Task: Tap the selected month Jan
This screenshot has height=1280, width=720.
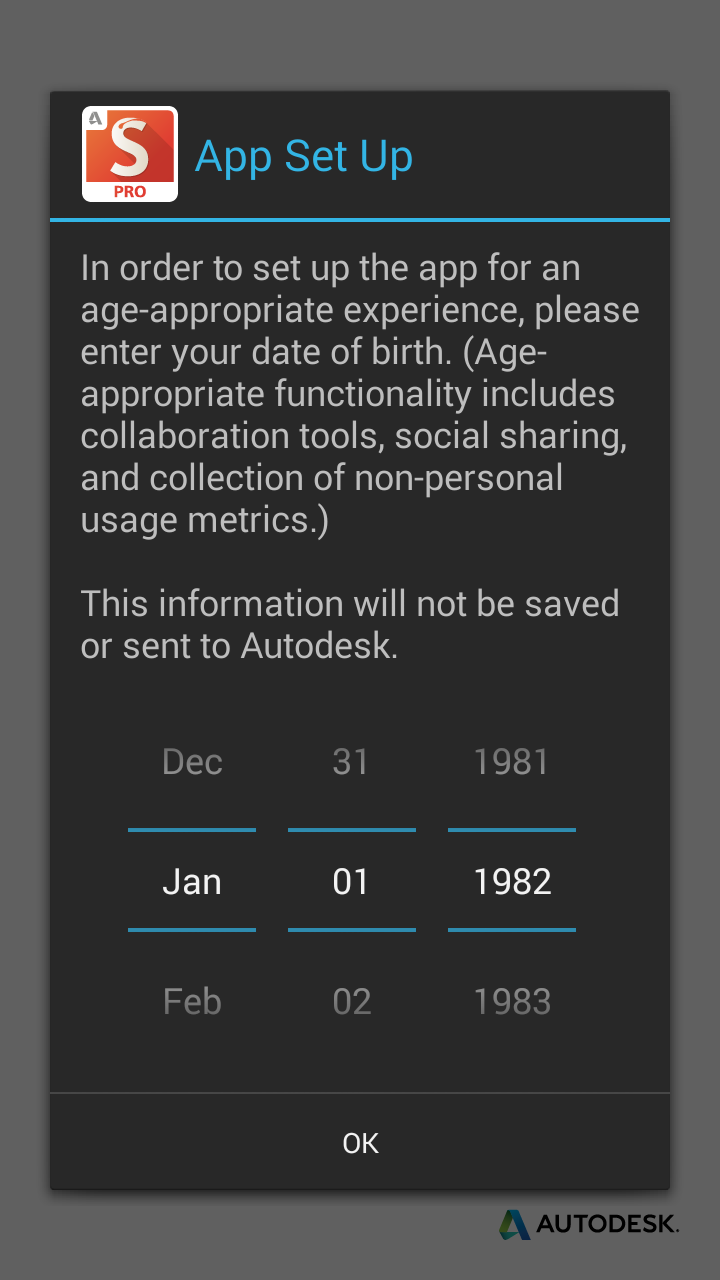Action: pos(192,882)
